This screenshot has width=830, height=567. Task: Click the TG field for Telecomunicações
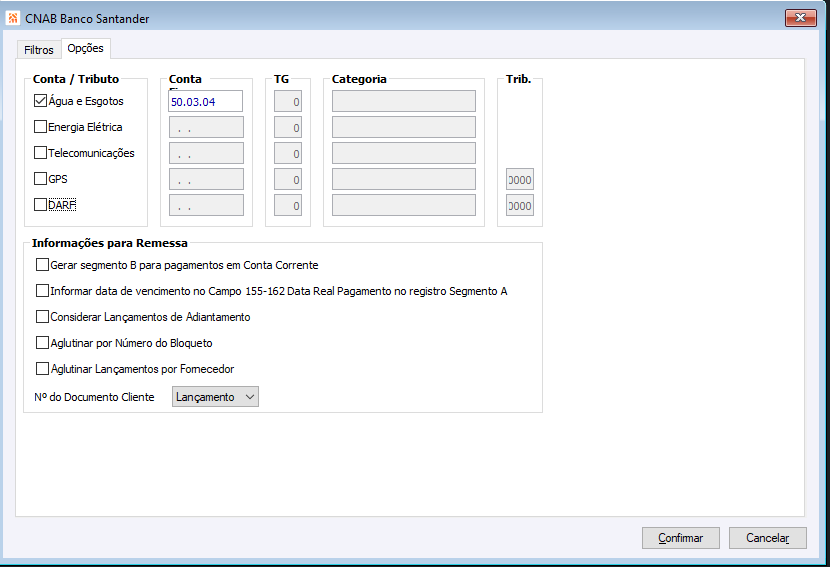click(288, 153)
